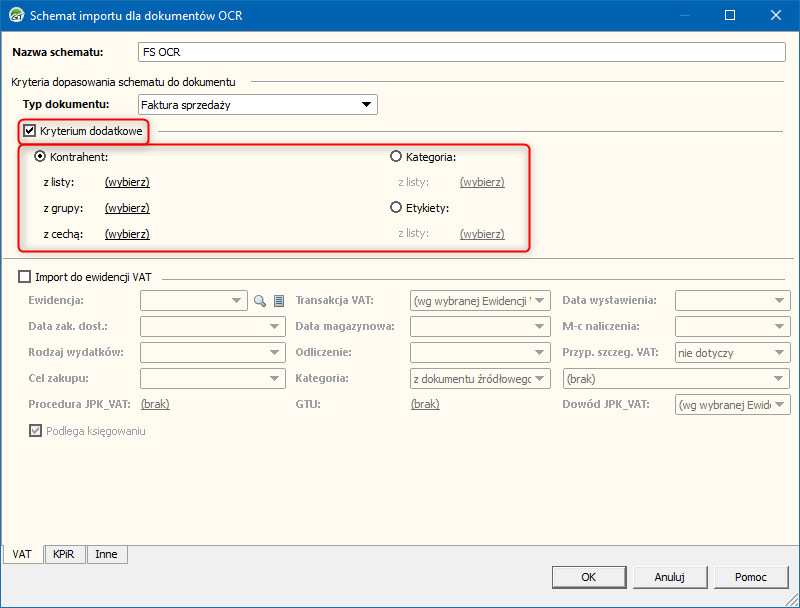Open the Kategoria (brak) dropdown

677,378
